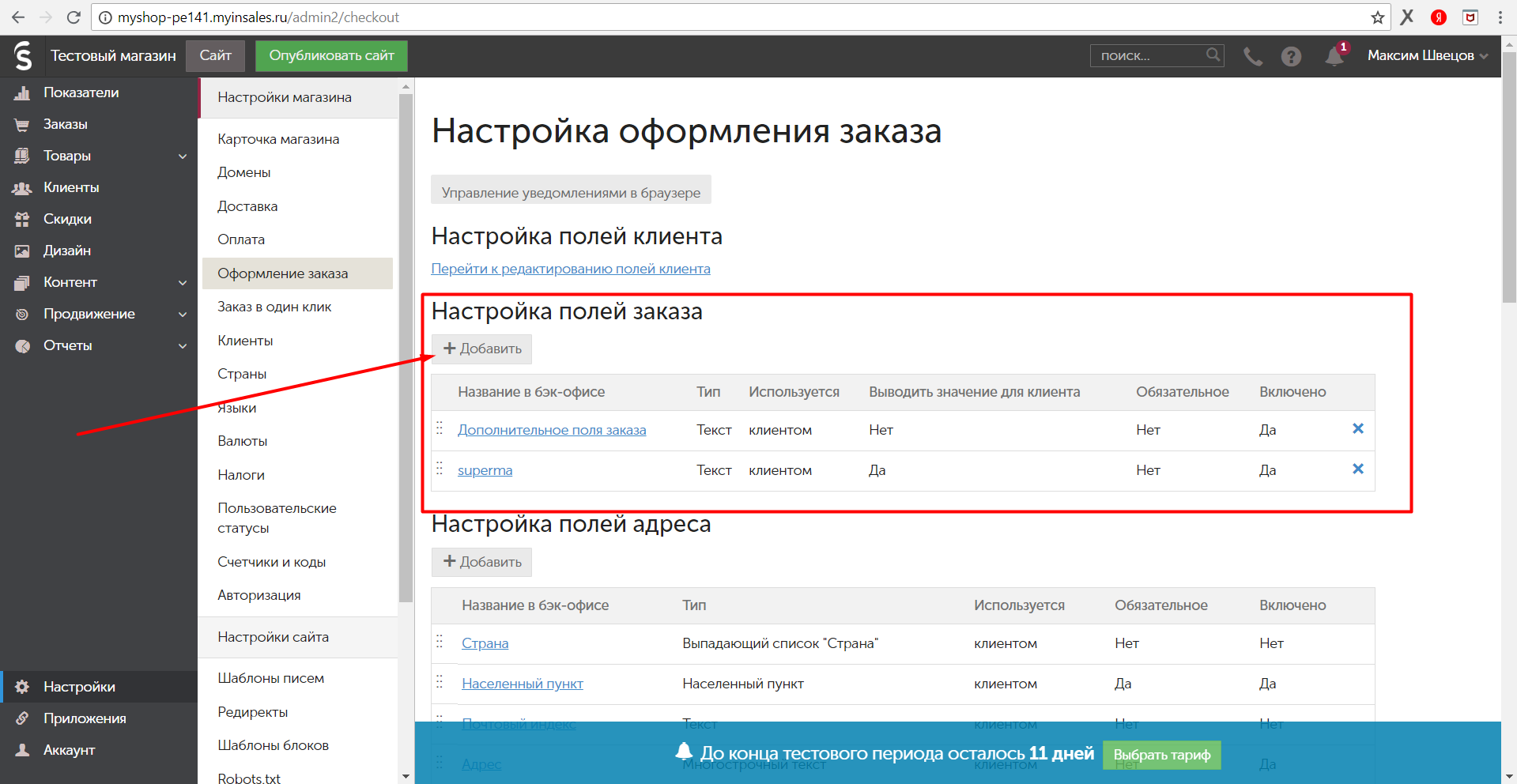Image resolution: width=1517 pixels, height=784 pixels.
Task: Expand the Товары menu chevron
Action: point(183,156)
